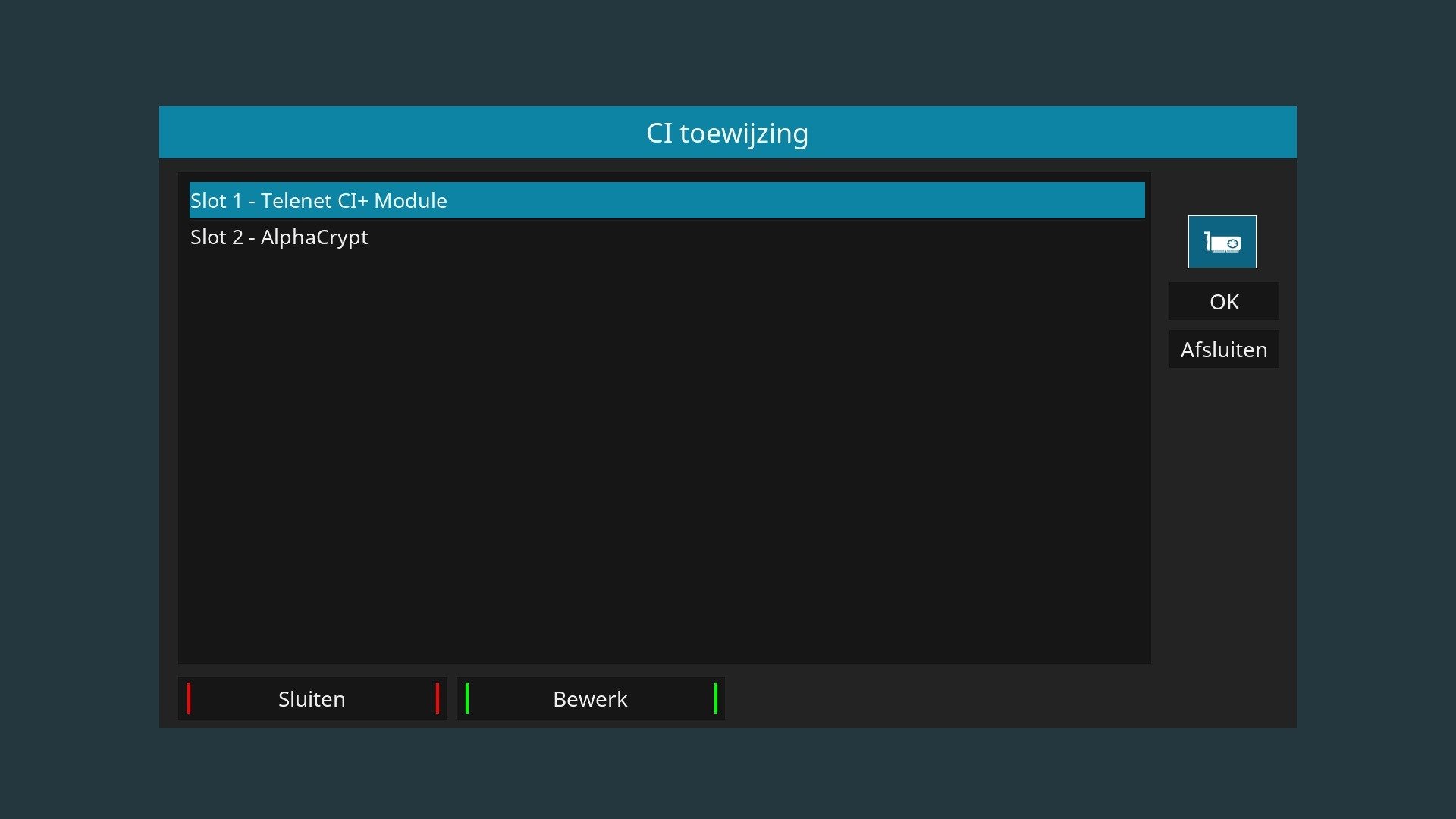
Task: Confirm with the OK button
Action: pyautogui.click(x=1224, y=302)
